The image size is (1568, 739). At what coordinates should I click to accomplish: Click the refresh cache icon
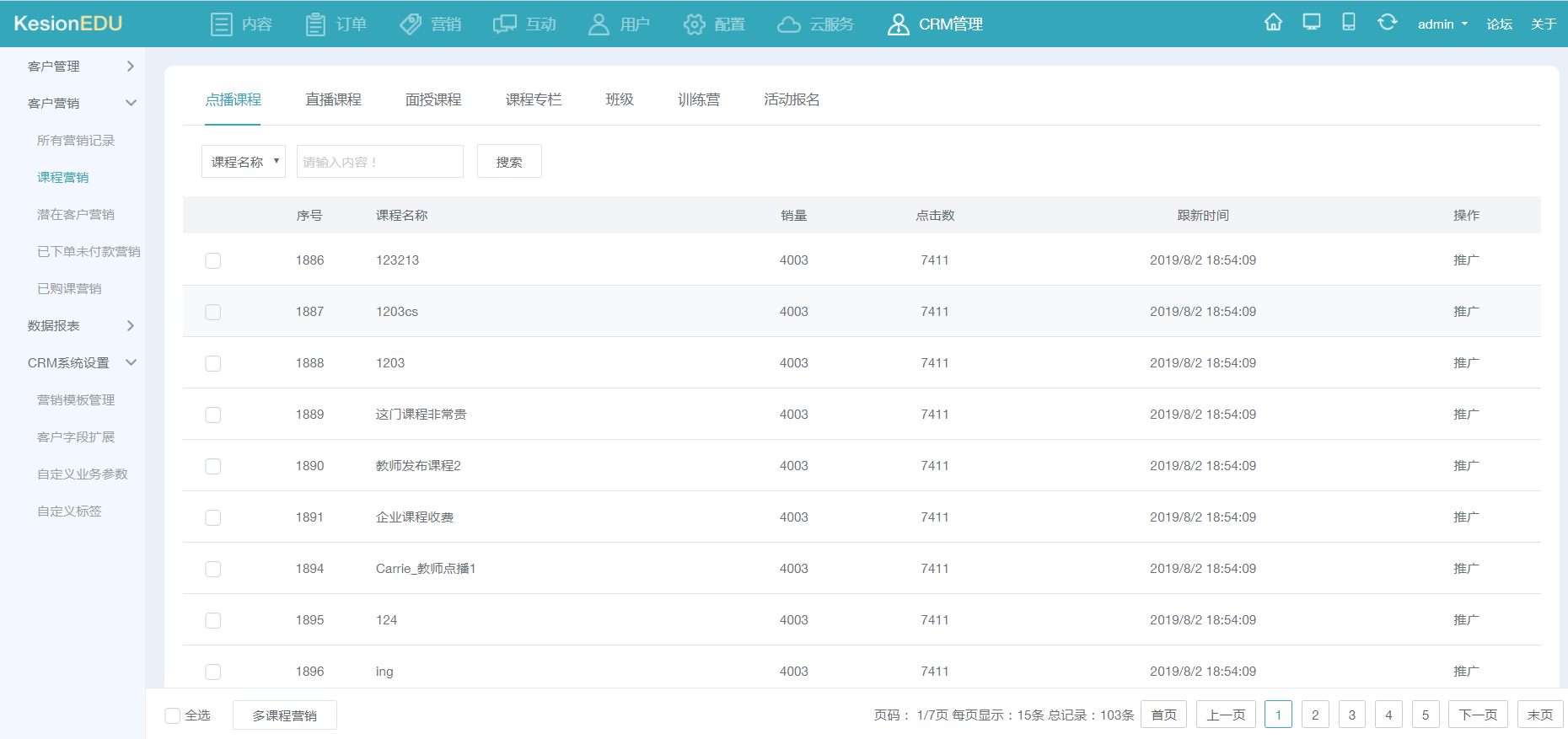click(x=1387, y=23)
